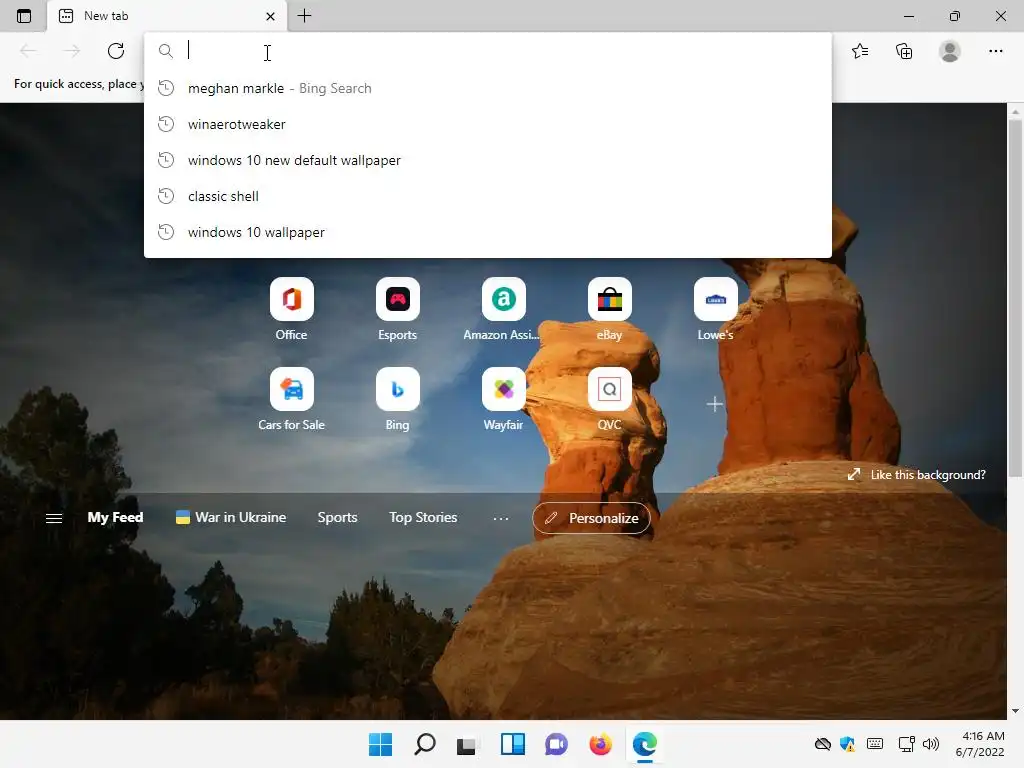This screenshot has width=1024, height=768.
Task: Switch to the My Feed tab
Action: click(x=116, y=517)
